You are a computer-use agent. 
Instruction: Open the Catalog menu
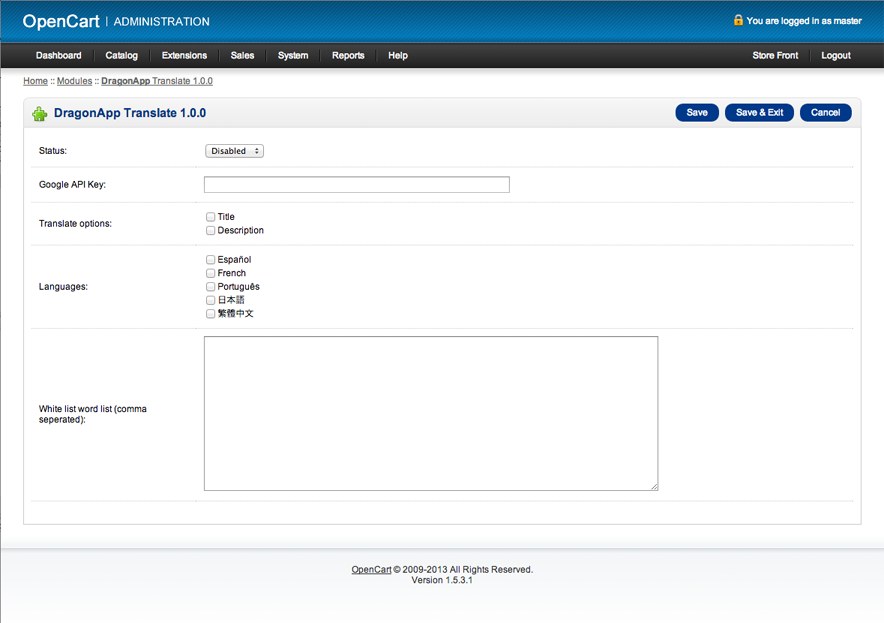pyautogui.click(x=121, y=55)
